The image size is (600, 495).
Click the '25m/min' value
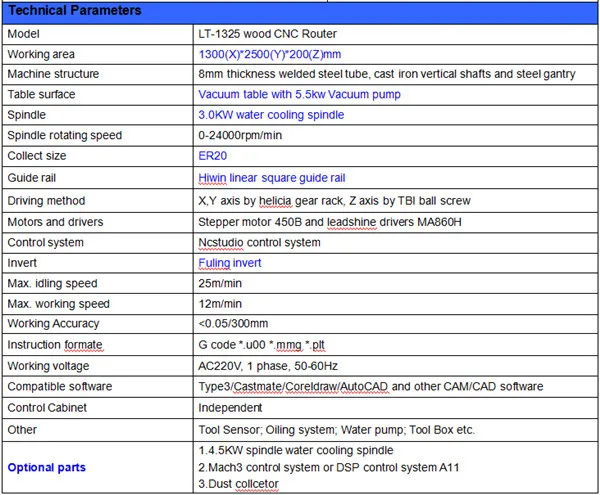[x=220, y=283]
